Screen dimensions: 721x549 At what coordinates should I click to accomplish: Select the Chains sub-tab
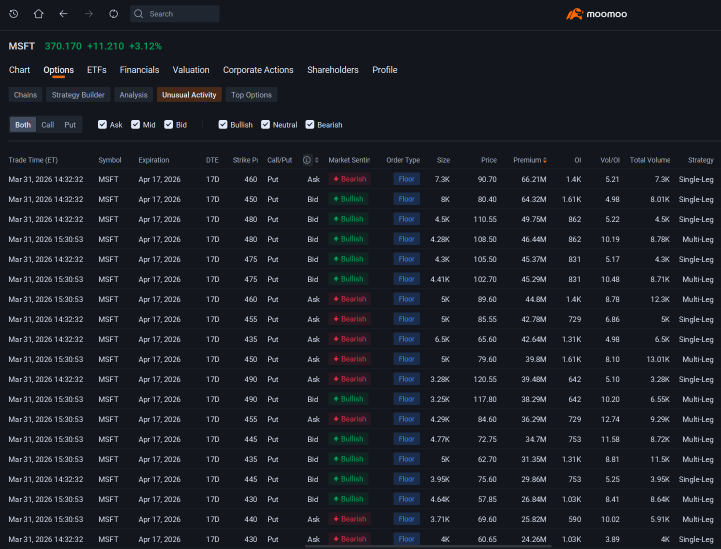point(25,95)
